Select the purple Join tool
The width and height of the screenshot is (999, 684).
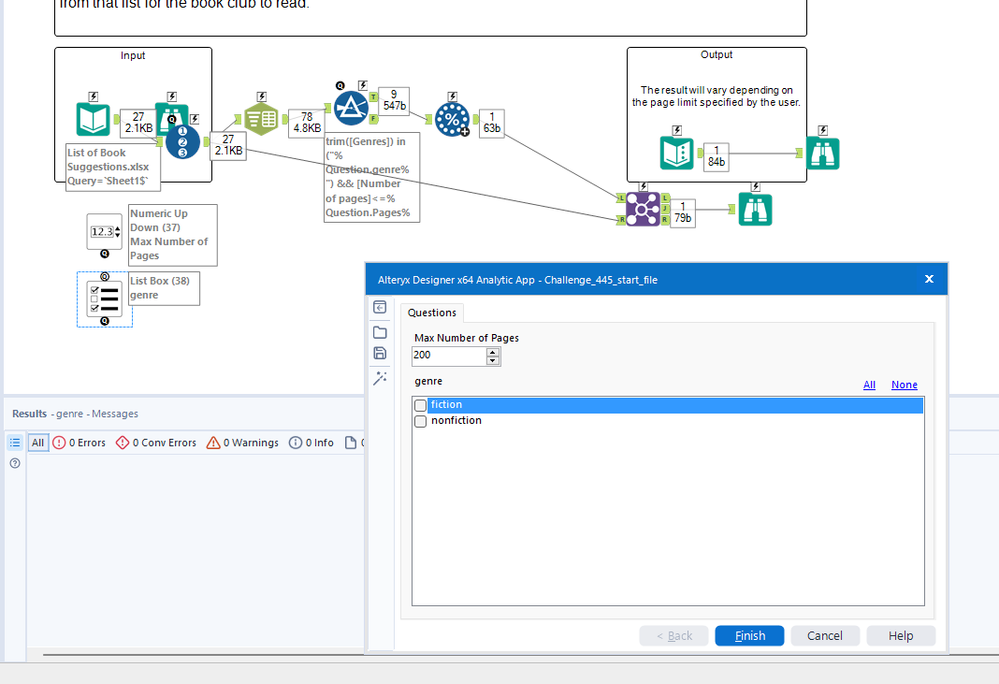pyautogui.click(x=643, y=209)
